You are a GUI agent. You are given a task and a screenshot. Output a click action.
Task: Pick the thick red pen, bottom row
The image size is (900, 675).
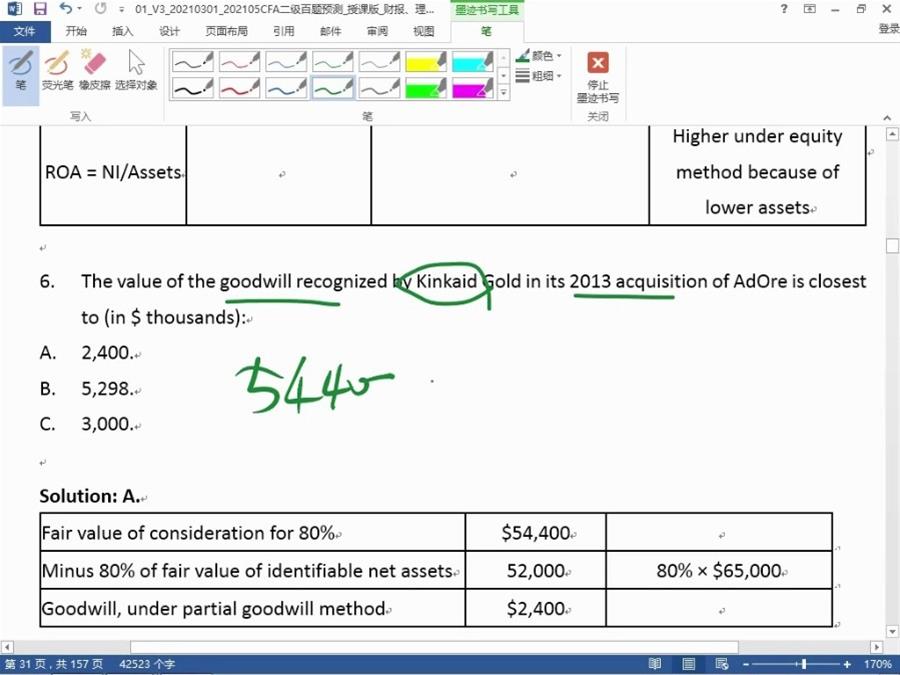tap(239, 88)
